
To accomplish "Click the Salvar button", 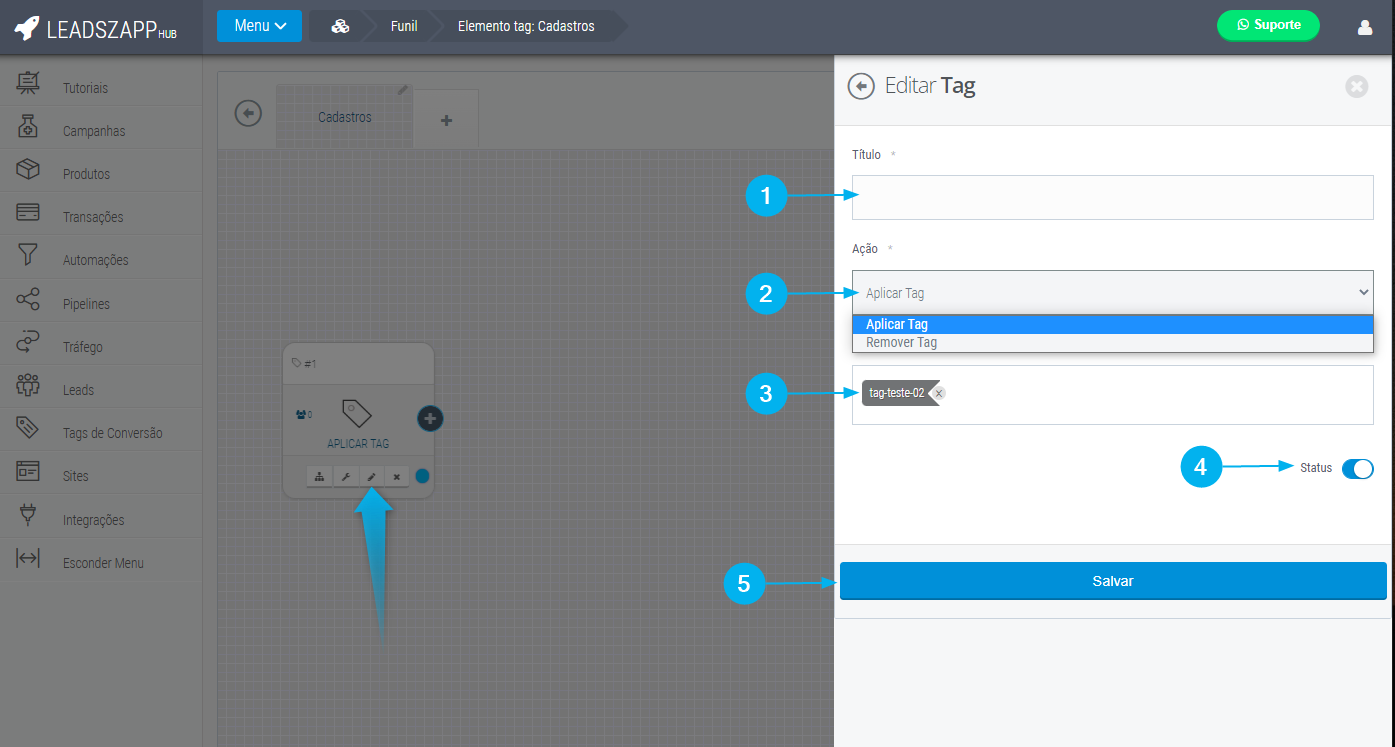I will pos(1112,581).
